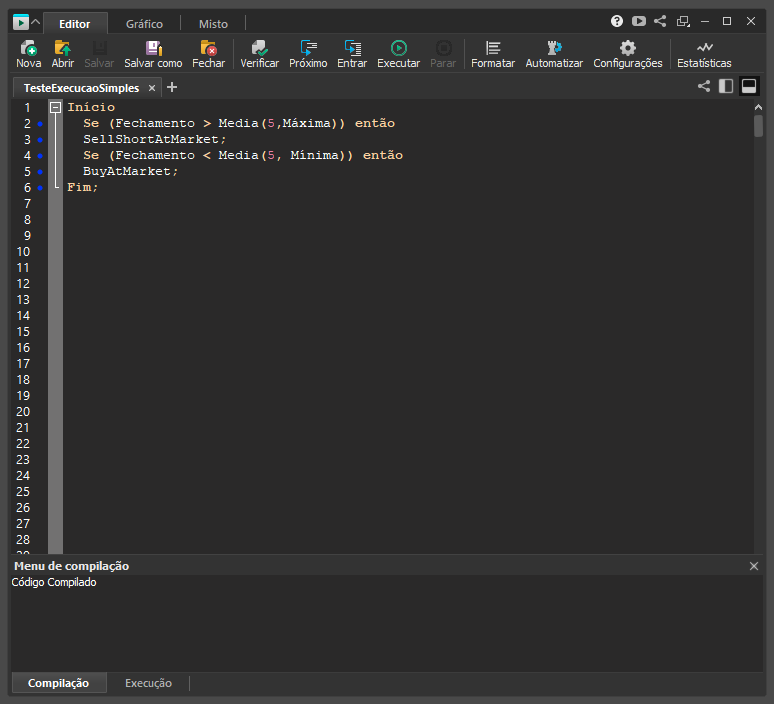Image resolution: width=774 pixels, height=704 pixels.
Task: Close the Menu de compilação panel
Action: click(754, 566)
